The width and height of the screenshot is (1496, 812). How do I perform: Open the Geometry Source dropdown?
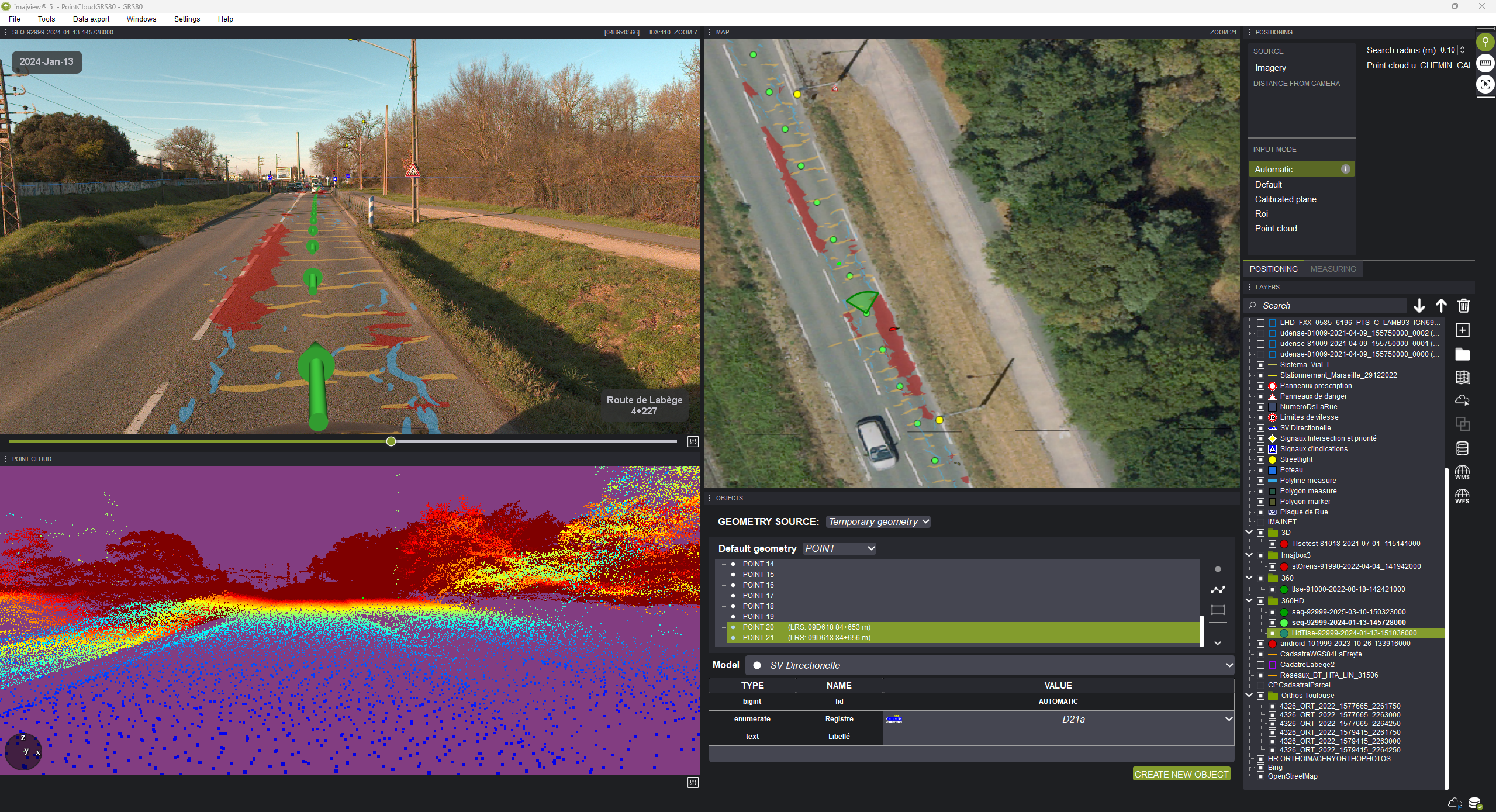pos(878,521)
